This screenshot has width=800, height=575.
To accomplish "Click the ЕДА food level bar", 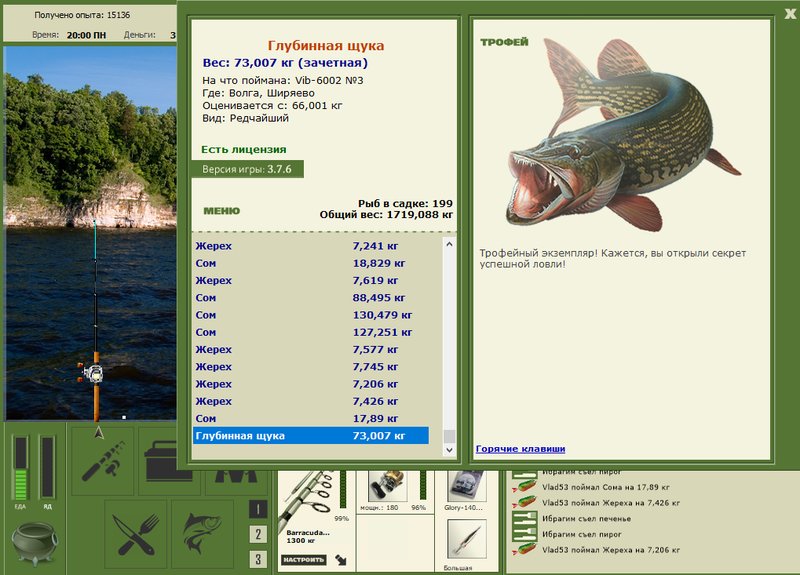I will pyautogui.click(x=20, y=468).
